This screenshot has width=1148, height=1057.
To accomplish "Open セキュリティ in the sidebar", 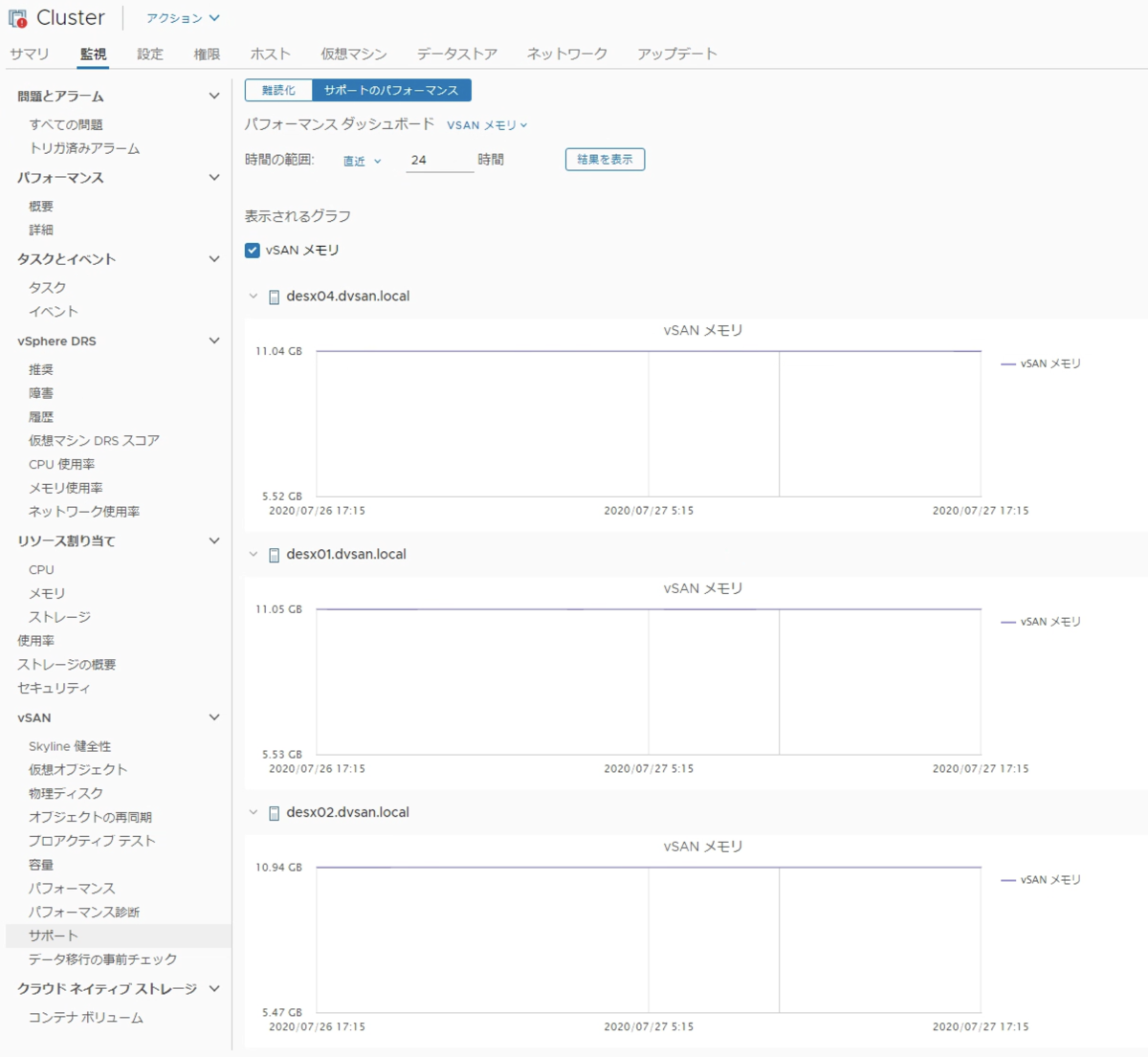I will [54, 688].
